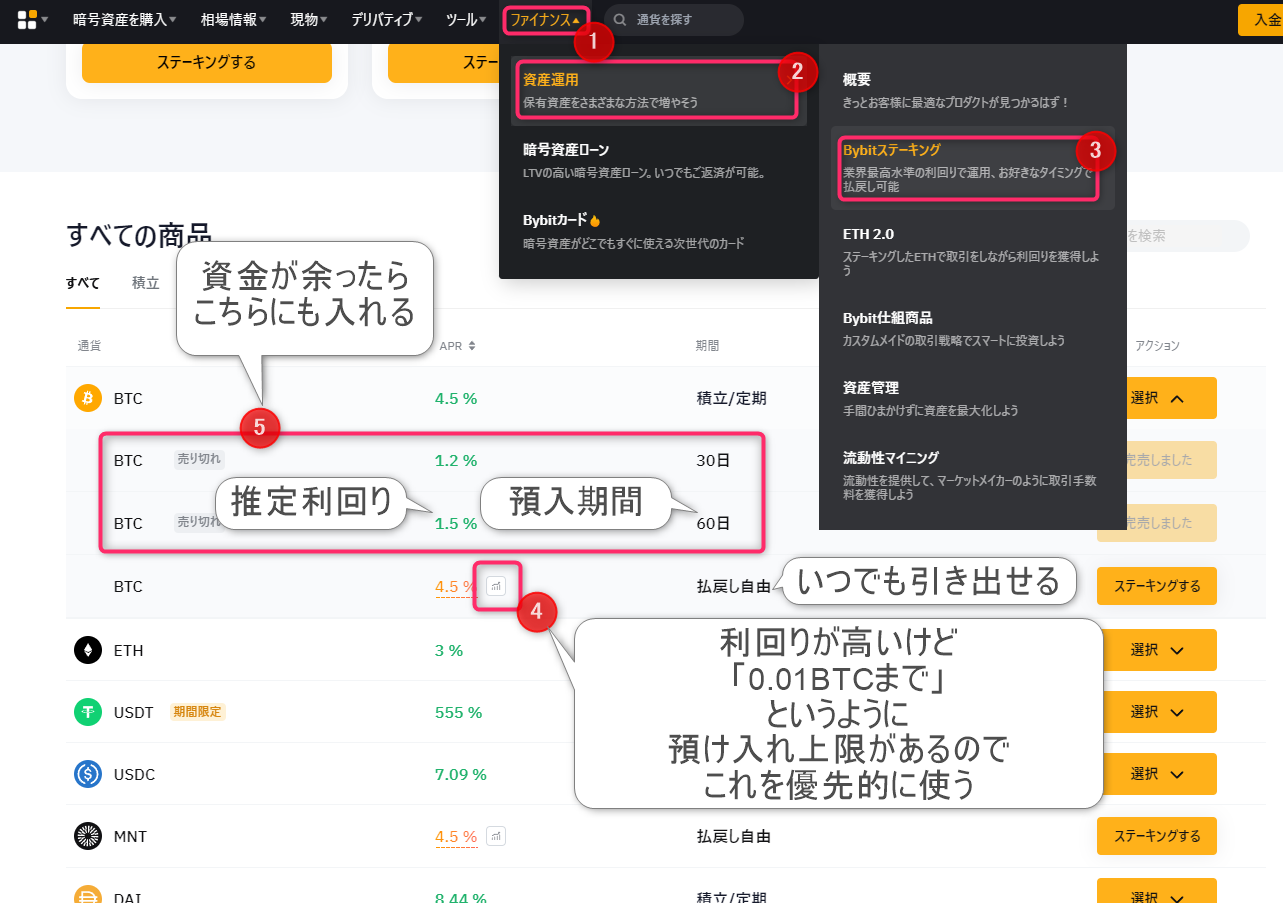Click the blue USDC coin icon
Screen dimensions: 1283x903
click(x=88, y=774)
